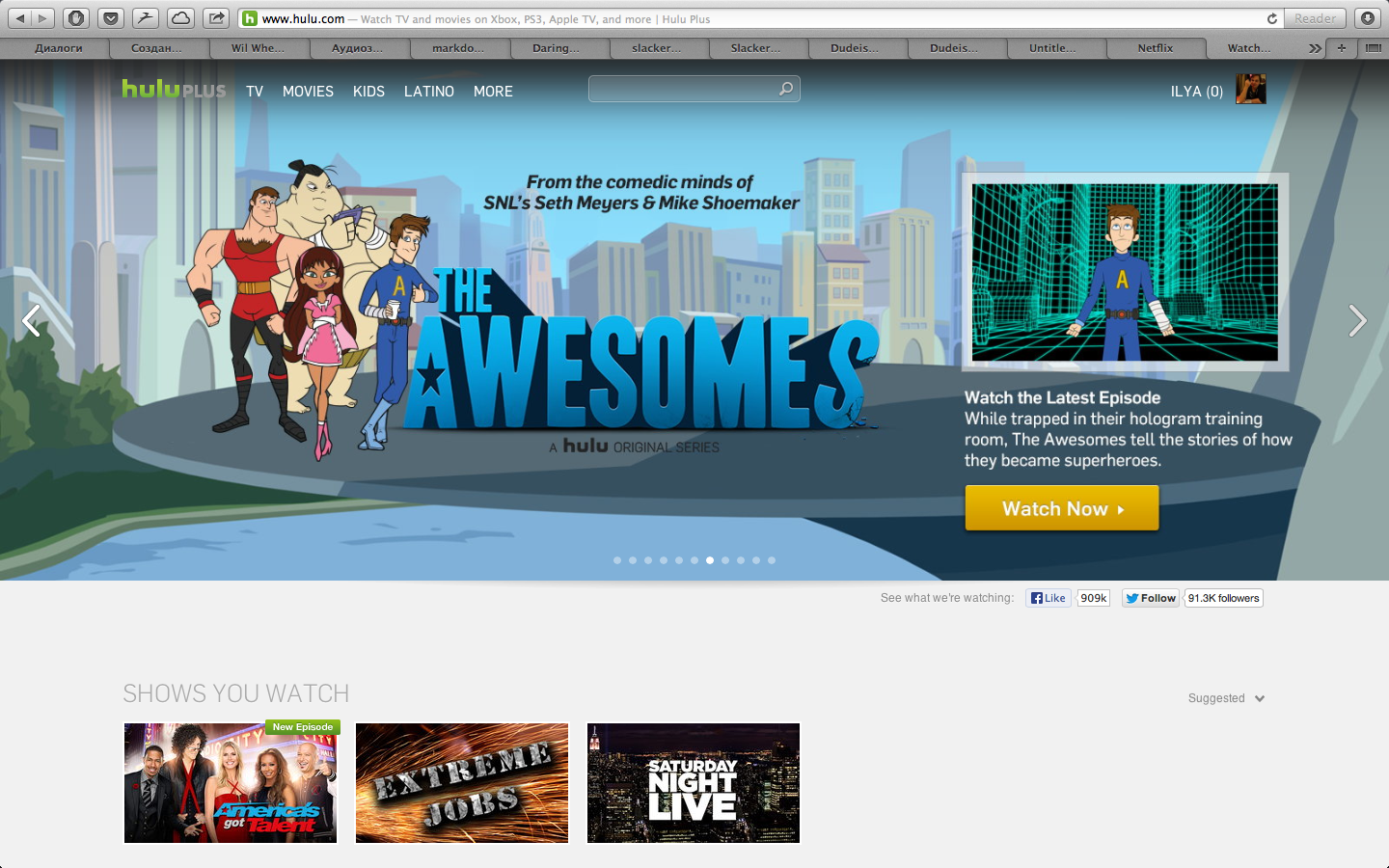
Task: Switch to the Netflix tab
Action: 1156,47
